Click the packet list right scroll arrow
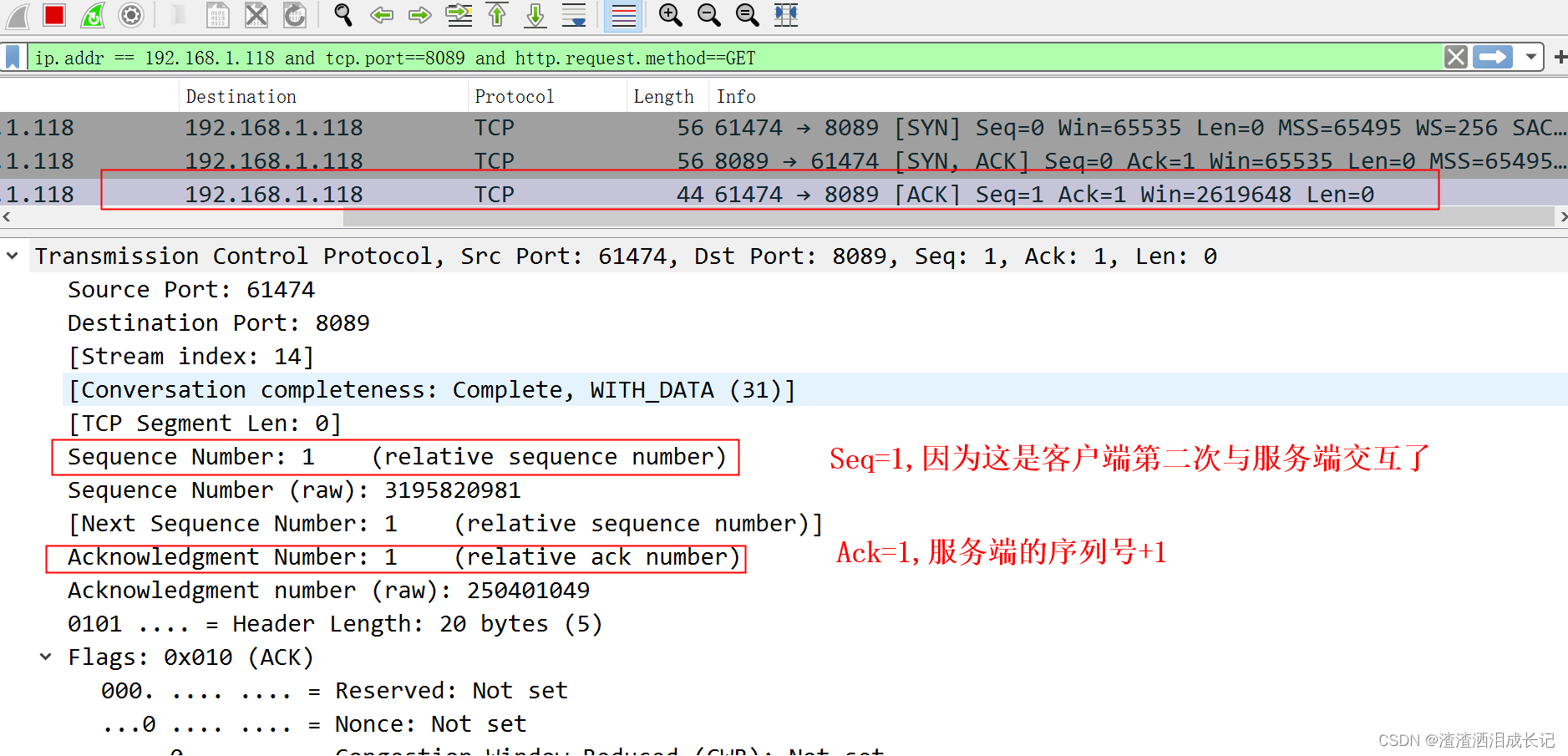Screen dimensions: 1568x756 pyautogui.click(x=1562, y=217)
